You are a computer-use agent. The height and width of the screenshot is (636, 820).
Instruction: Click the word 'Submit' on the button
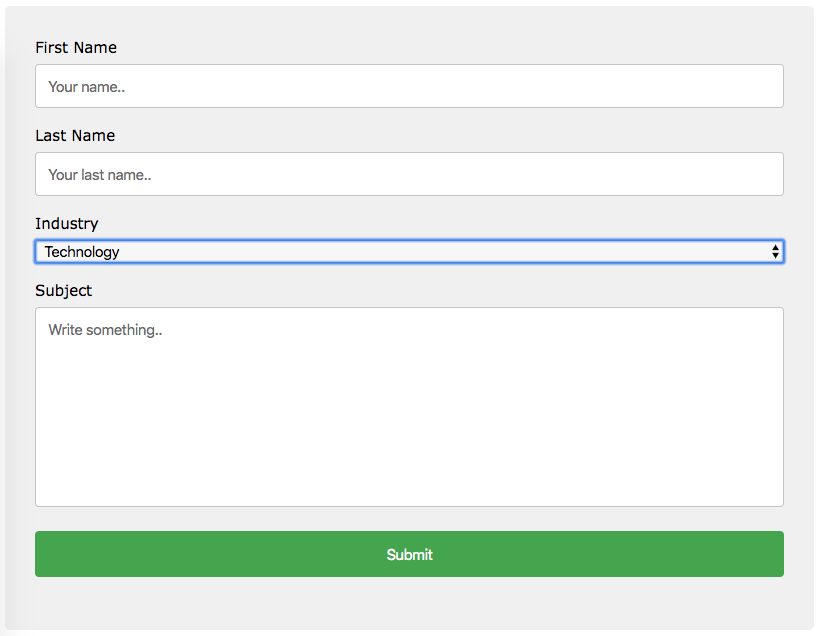pyautogui.click(x=409, y=554)
